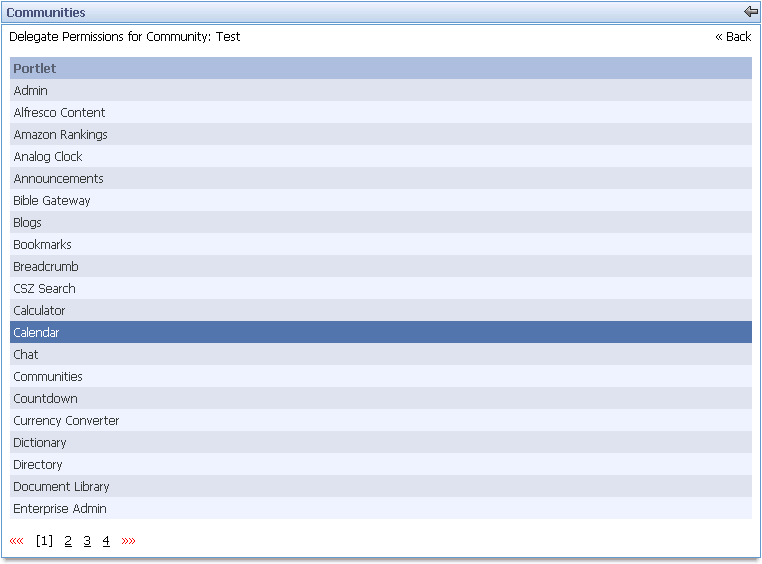Select the Admin portlet row

31,91
